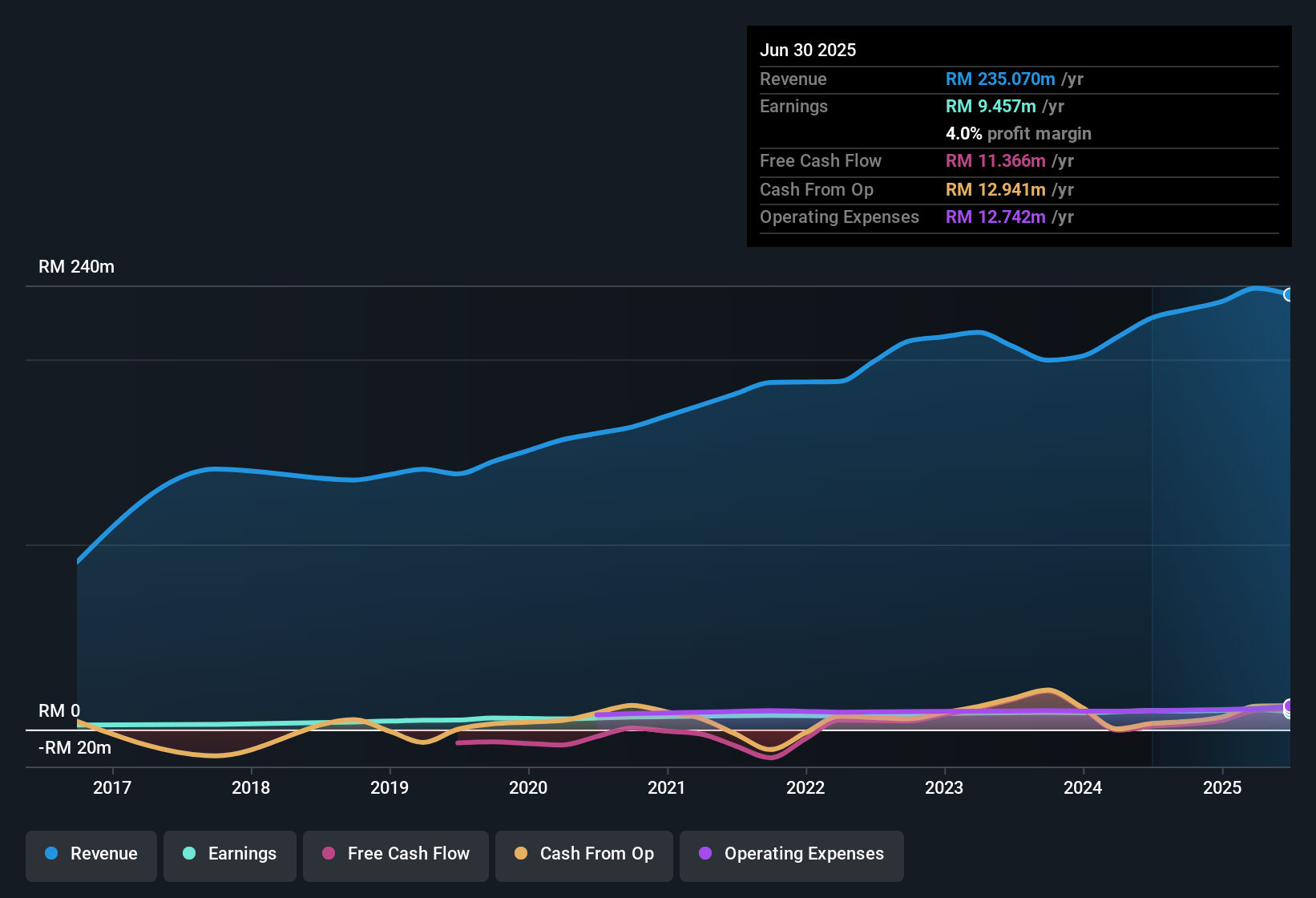Click the 4.0% profit margin text
Viewport: 1316px width, 898px height.
click(x=1018, y=134)
